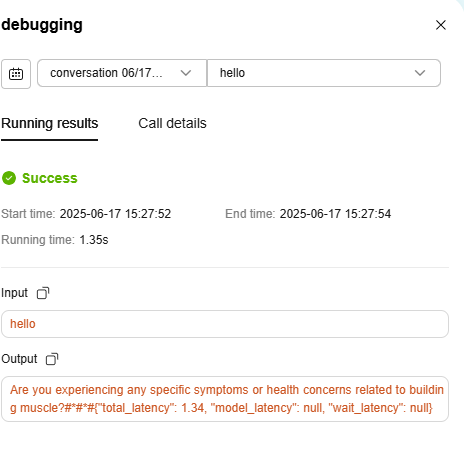The width and height of the screenshot is (464, 465).
Task: Click the Output section label
Action: click(19, 359)
